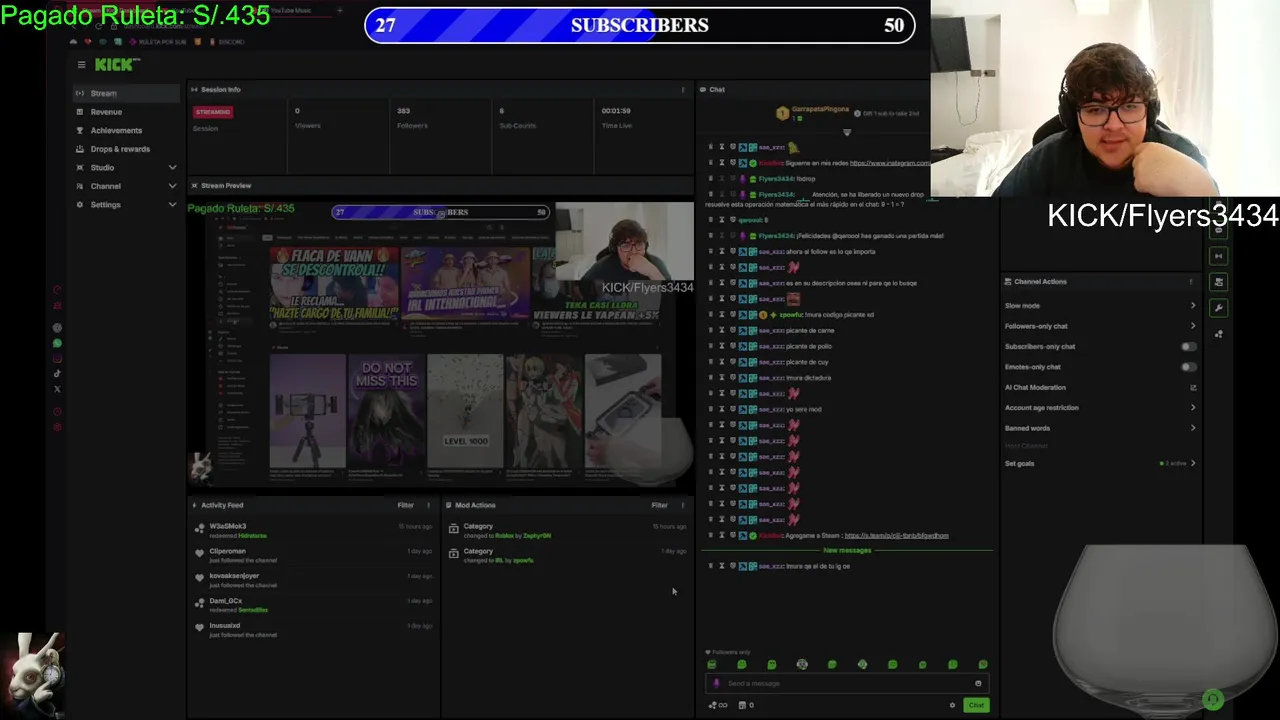
Task: Click the WhatsApp icon in left edge strip
Action: click(57, 343)
